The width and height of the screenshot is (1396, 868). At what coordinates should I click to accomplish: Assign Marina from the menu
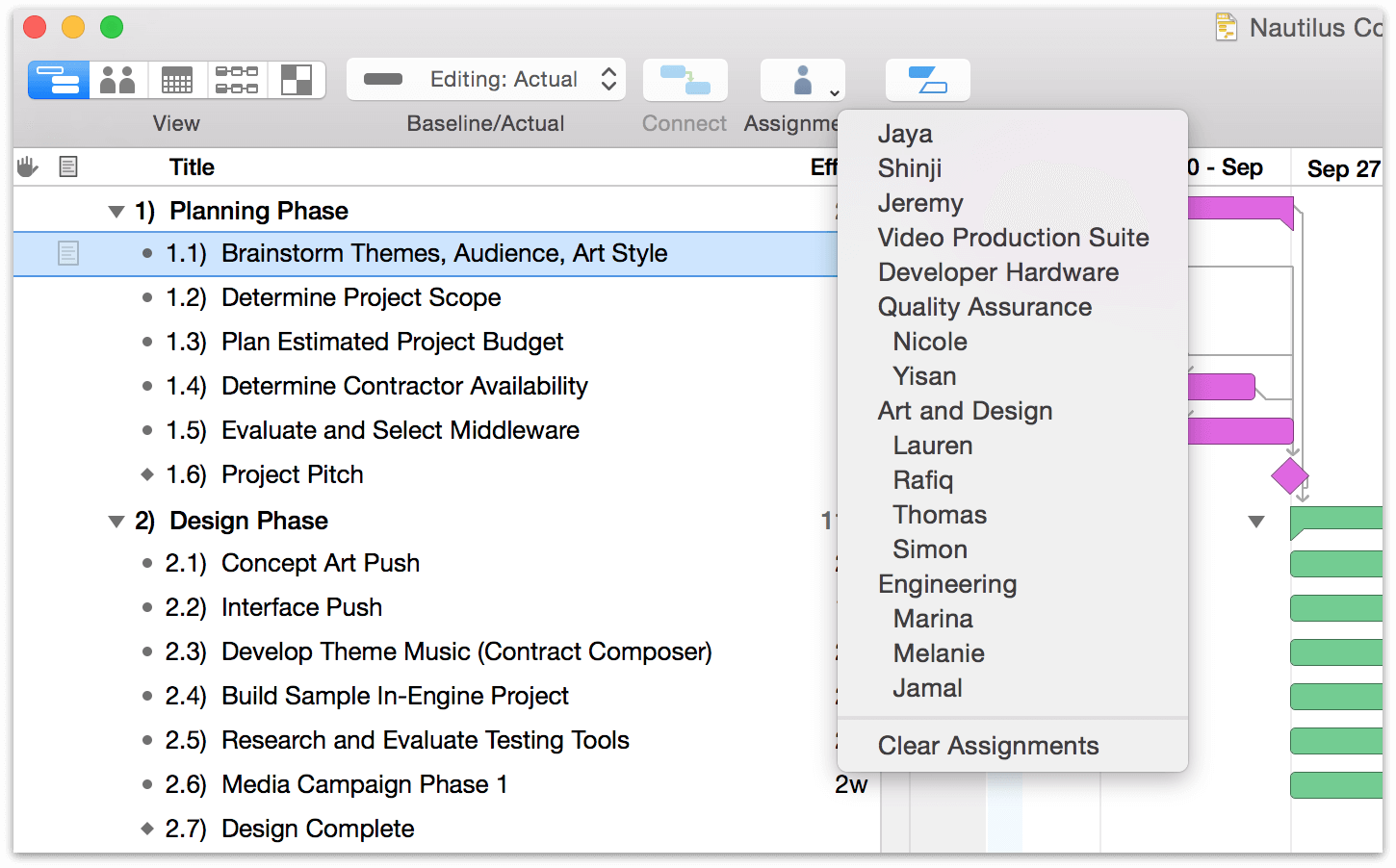pyautogui.click(x=1013, y=619)
